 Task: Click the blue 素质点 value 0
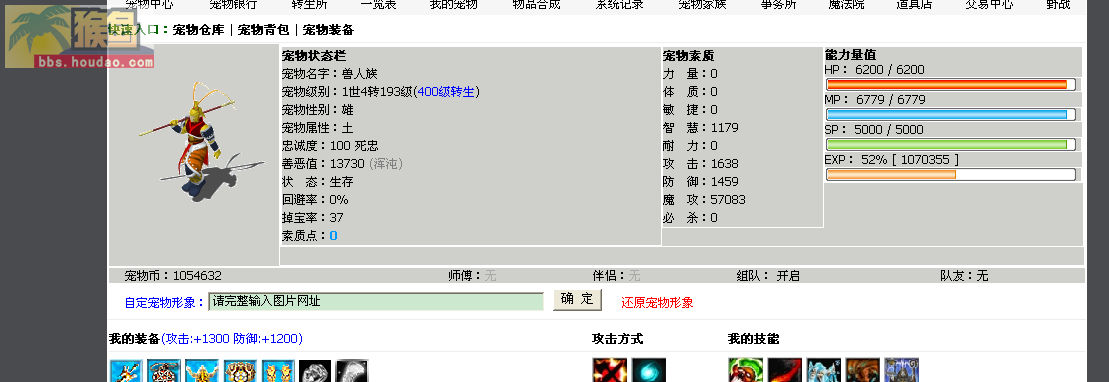[333, 236]
